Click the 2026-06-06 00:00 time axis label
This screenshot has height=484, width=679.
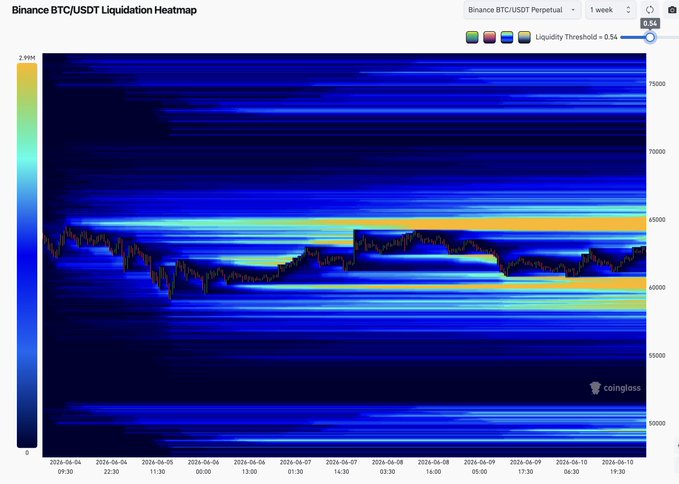click(x=204, y=467)
